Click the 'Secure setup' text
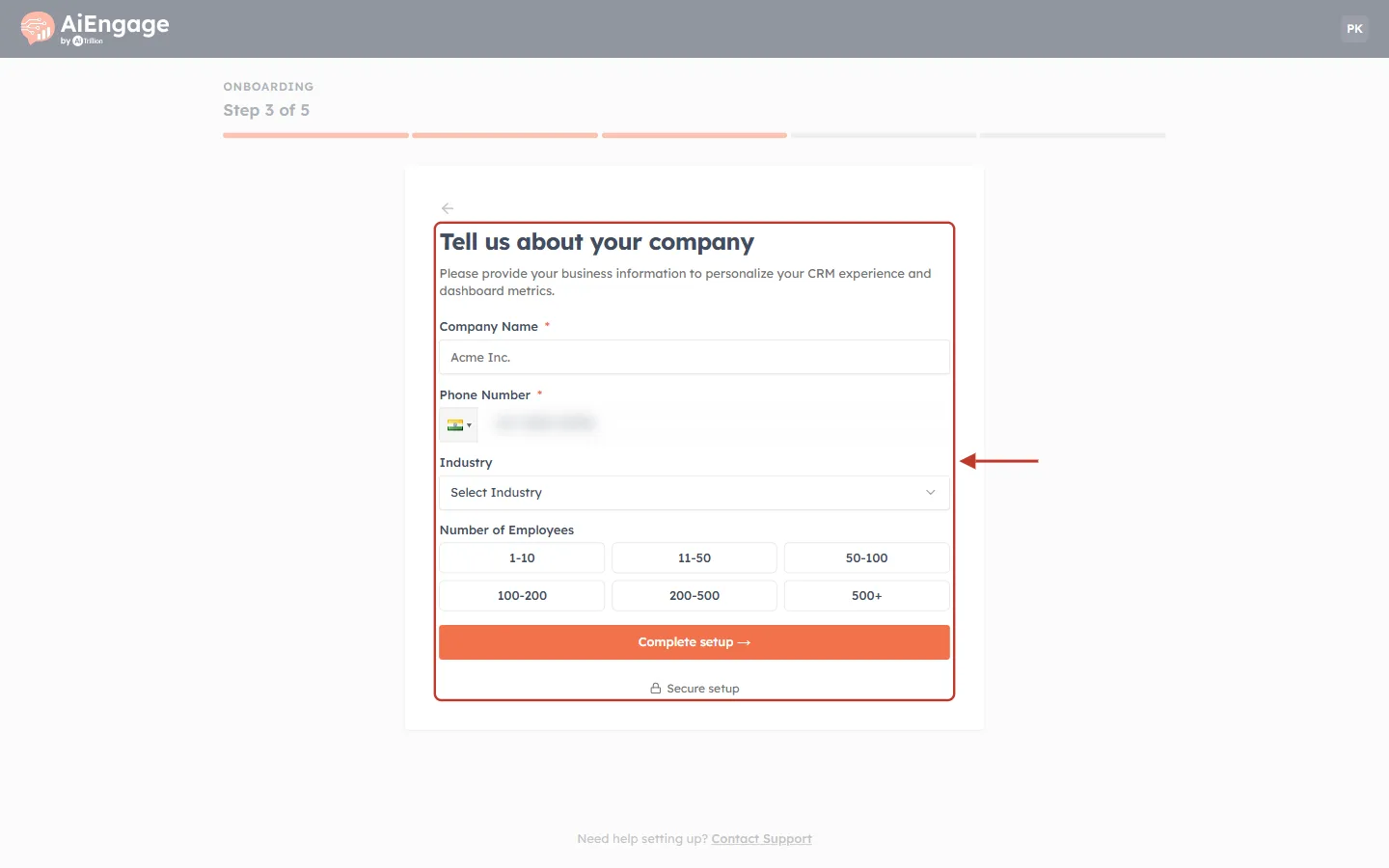The height and width of the screenshot is (868, 1389). 703,689
